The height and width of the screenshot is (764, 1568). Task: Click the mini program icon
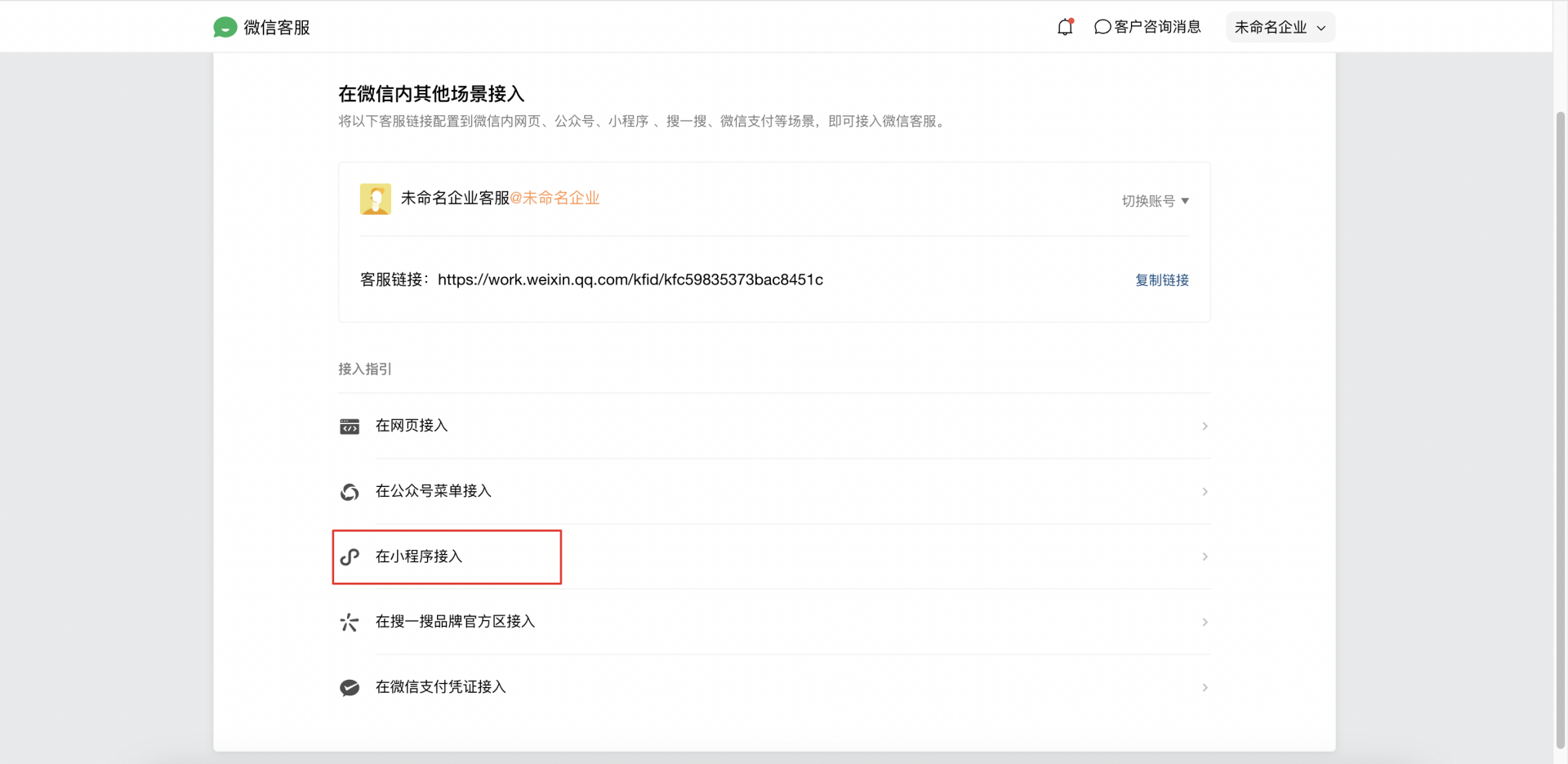(350, 556)
